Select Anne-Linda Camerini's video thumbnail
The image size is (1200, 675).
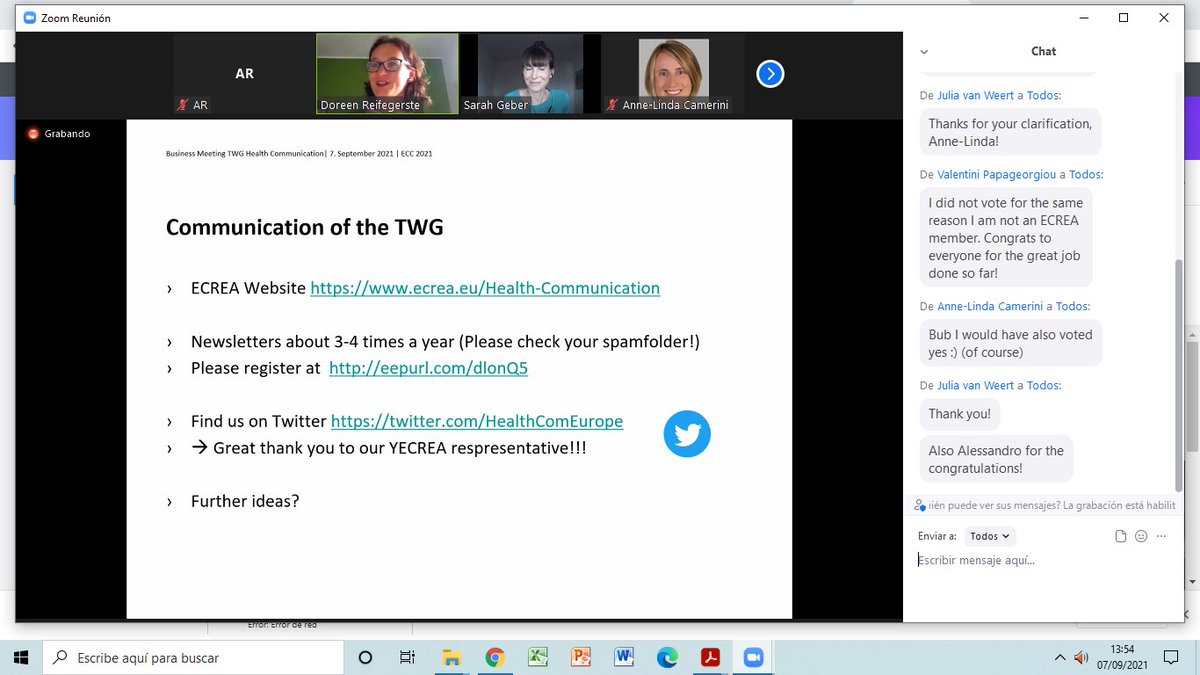[673, 73]
